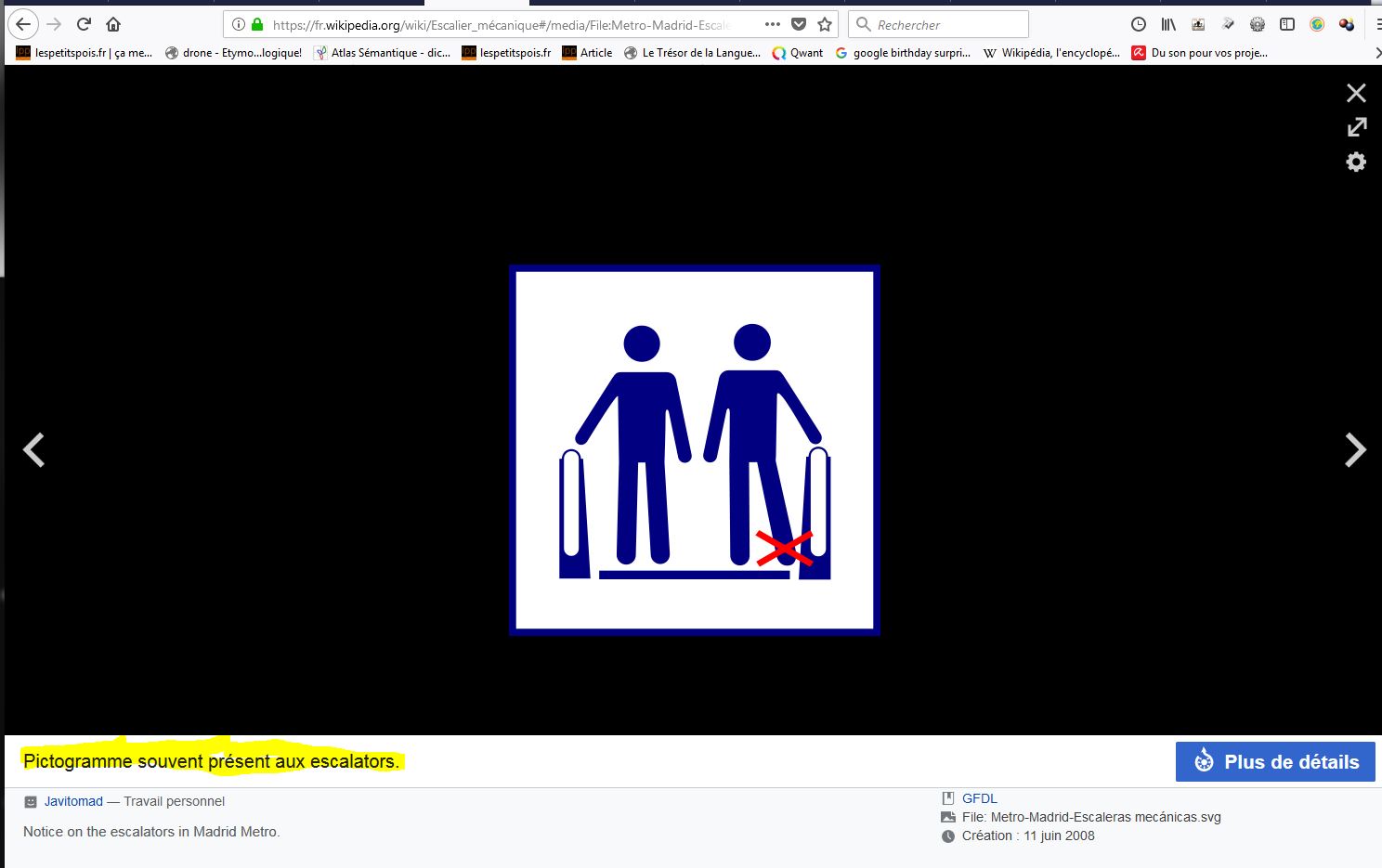This screenshot has height=868, width=1382.
Task: Show the previous image with left chevron
Action: pos(34,450)
